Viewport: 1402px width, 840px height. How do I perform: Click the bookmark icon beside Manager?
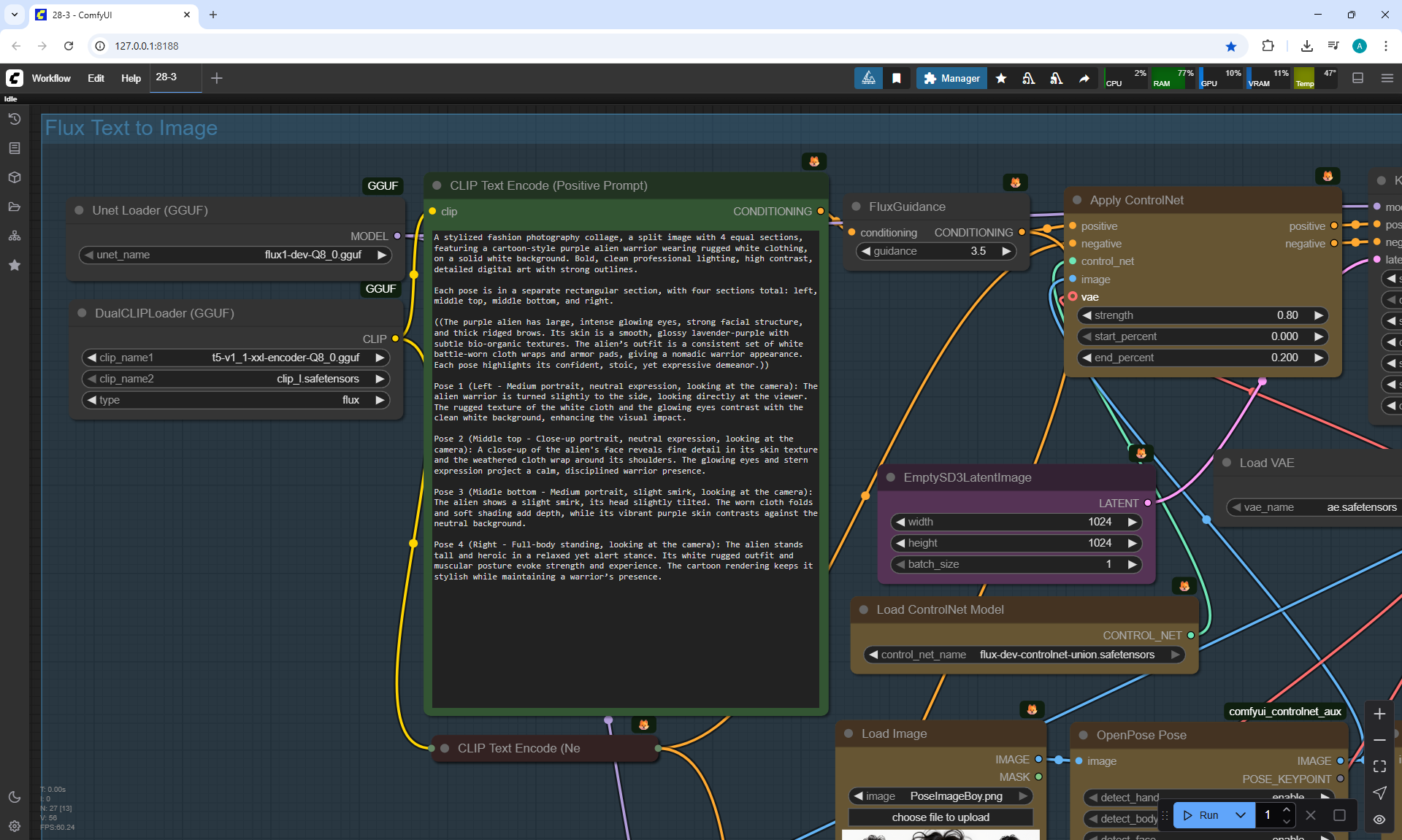[897, 78]
